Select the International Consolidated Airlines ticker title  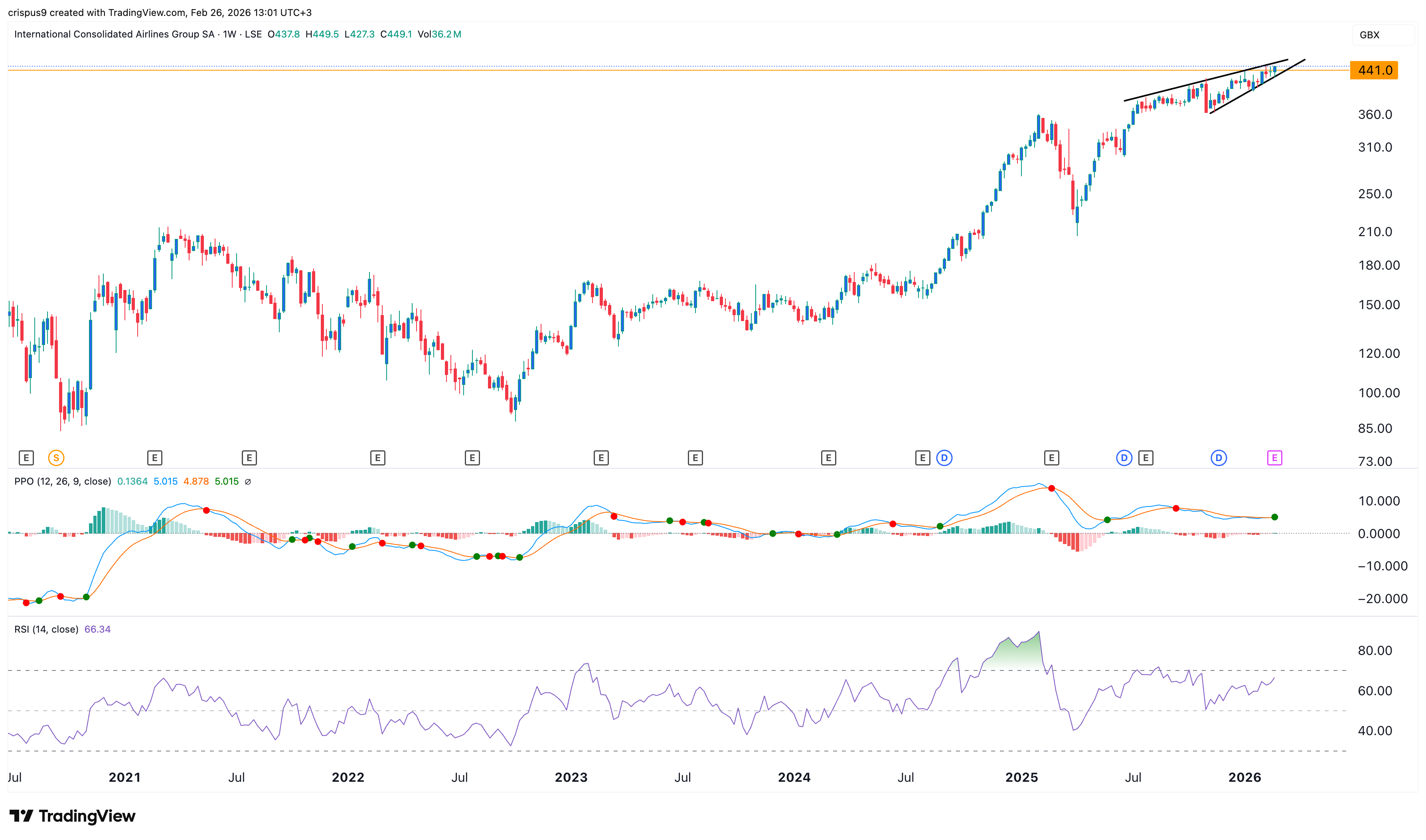pos(119,34)
